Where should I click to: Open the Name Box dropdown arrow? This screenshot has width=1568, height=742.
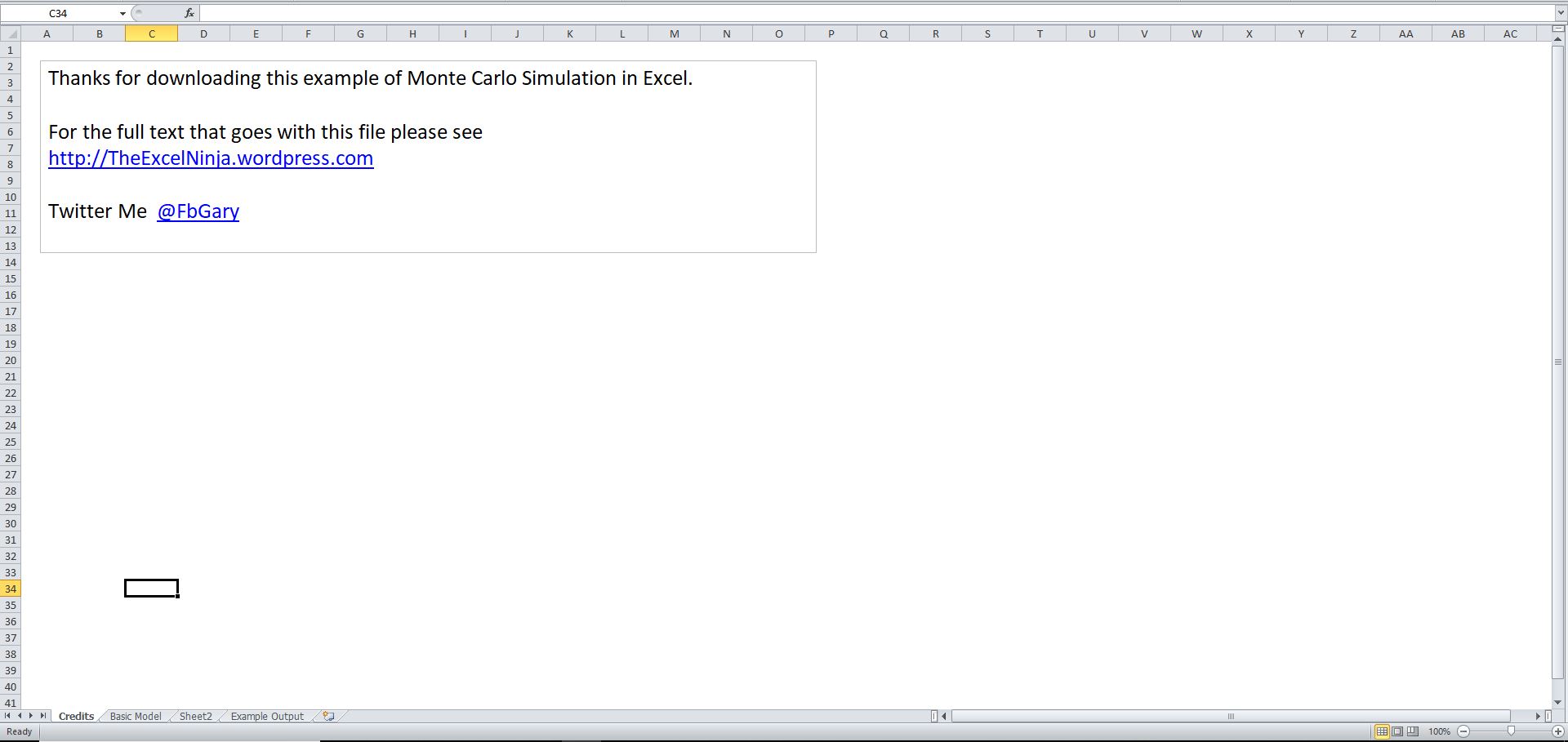point(122,14)
